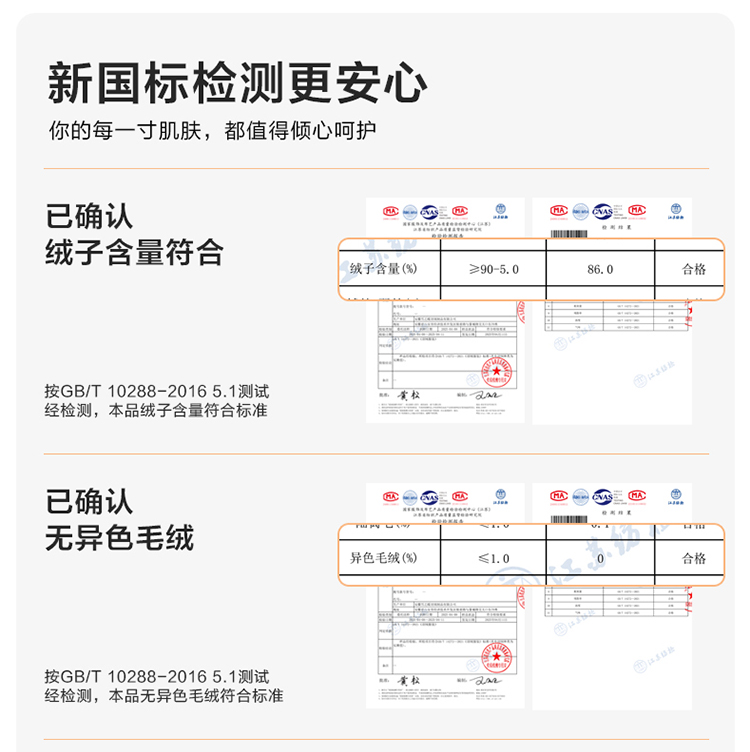Click the blue 江苏纺检 emblem on the down content results page

[676, 211]
